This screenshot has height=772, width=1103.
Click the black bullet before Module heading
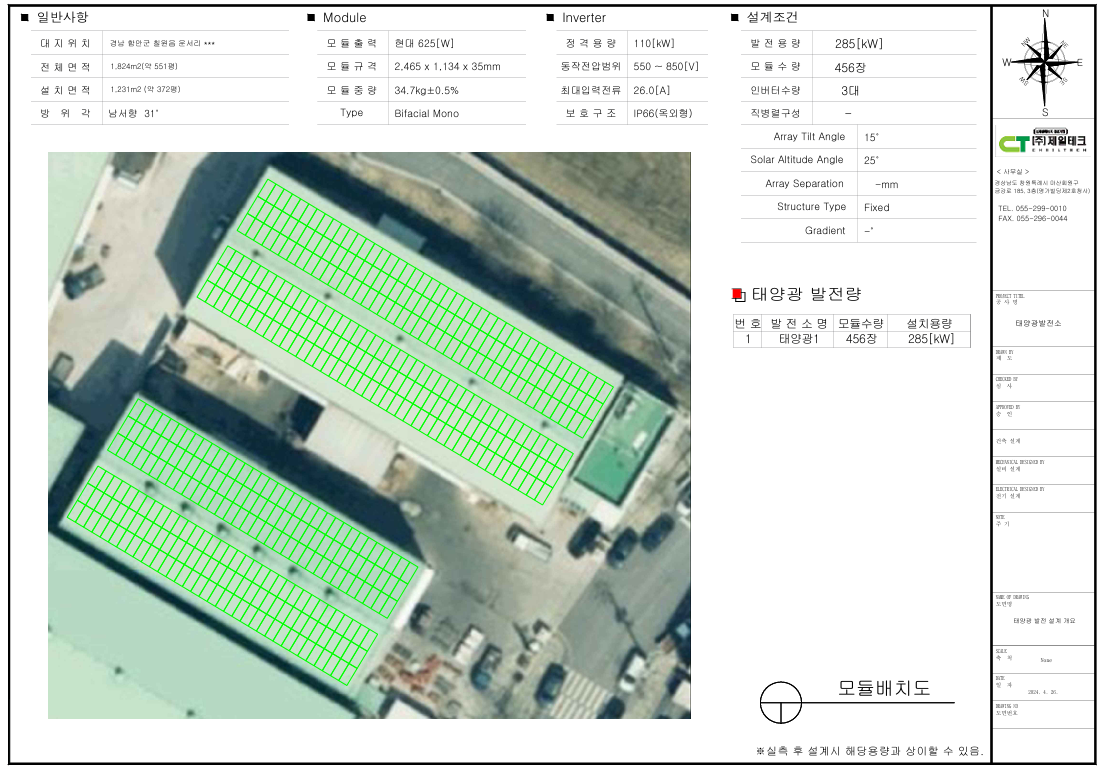312,18
